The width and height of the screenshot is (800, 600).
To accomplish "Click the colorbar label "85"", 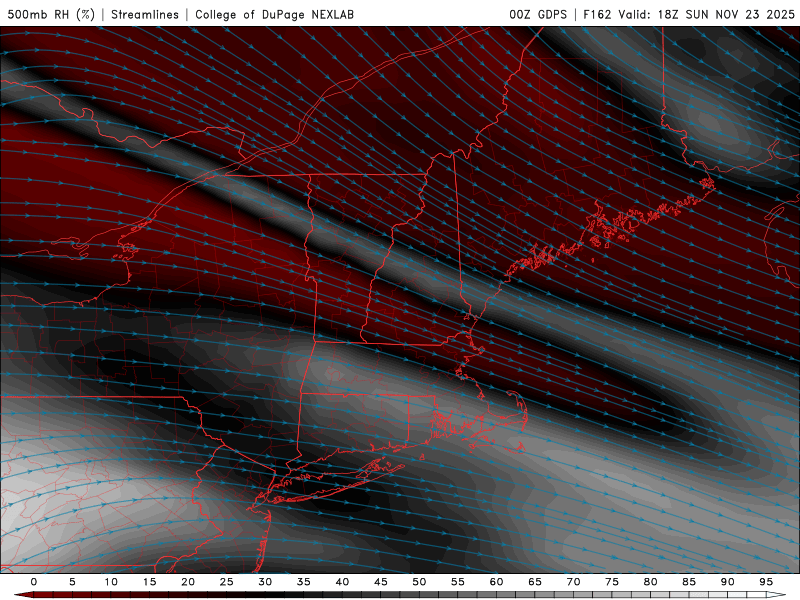I will click(x=689, y=582).
